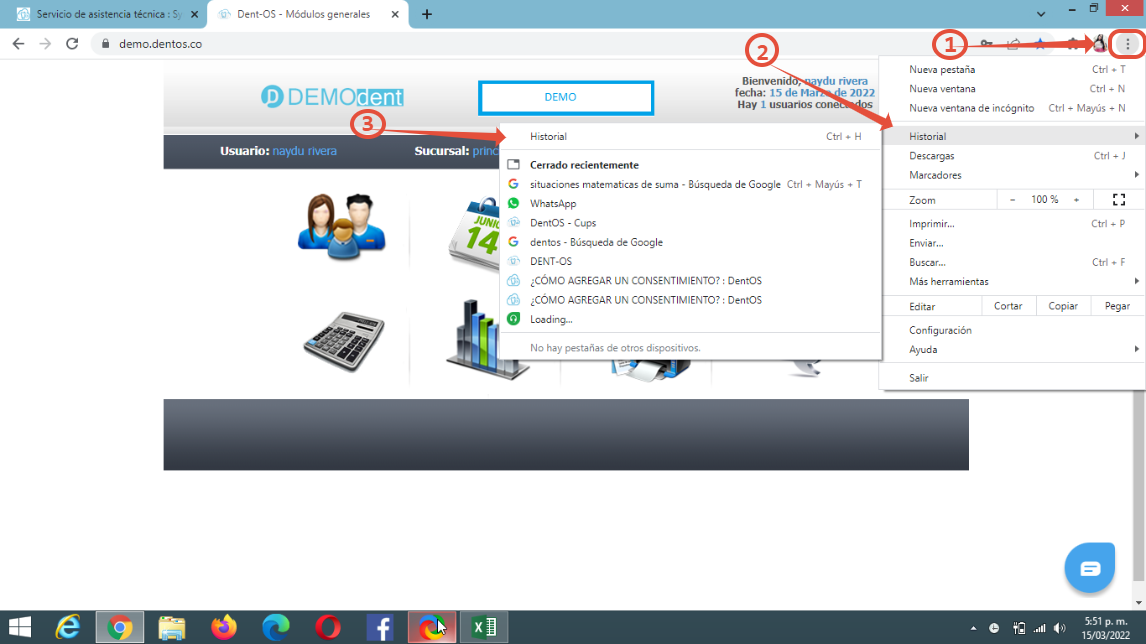Show hidden system tray icons

[973, 628]
